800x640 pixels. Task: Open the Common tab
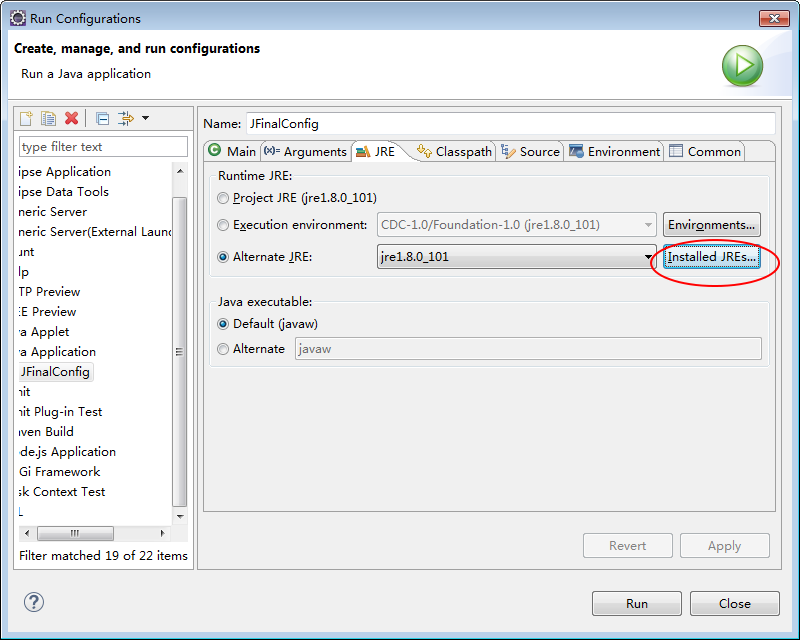(705, 151)
